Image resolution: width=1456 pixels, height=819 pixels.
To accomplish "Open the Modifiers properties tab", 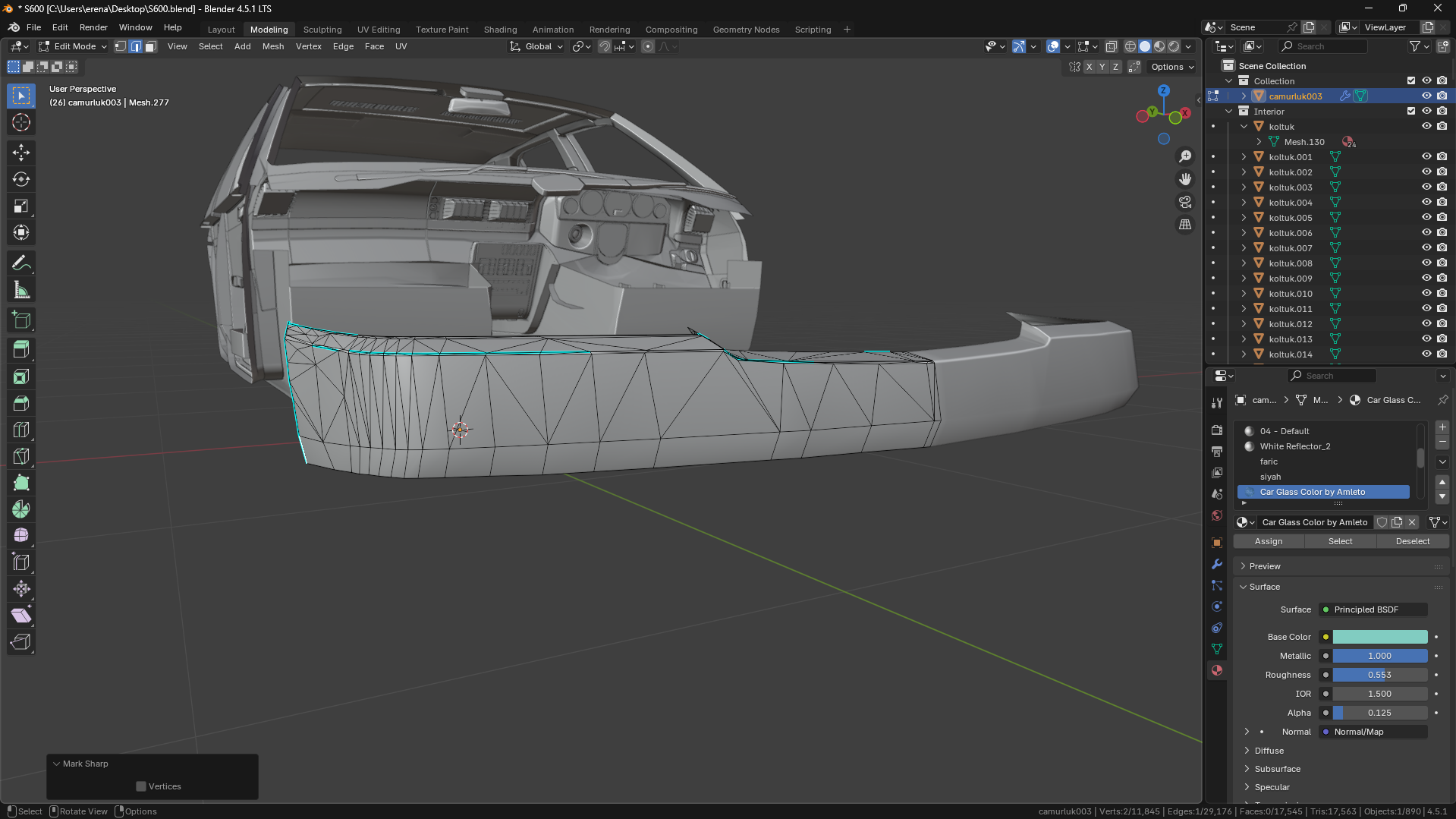I will [x=1217, y=564].
